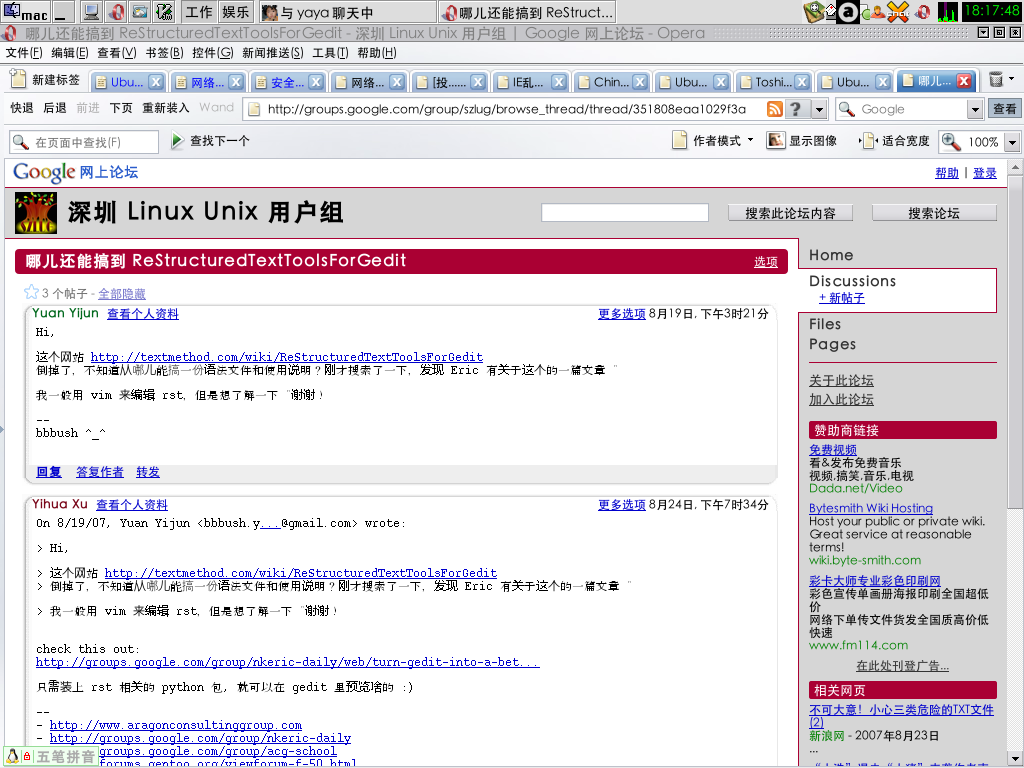
Task: Star this thread with the star icon
Action: tap(31, 292)
